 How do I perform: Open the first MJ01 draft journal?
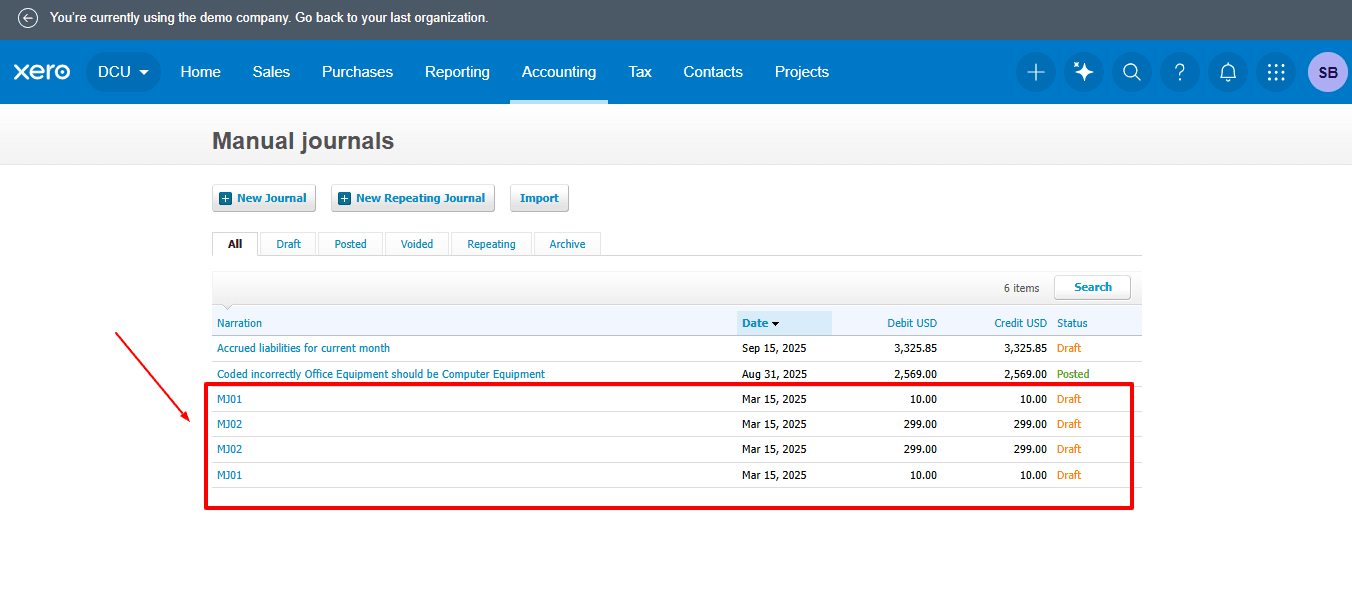pos(229,398)
